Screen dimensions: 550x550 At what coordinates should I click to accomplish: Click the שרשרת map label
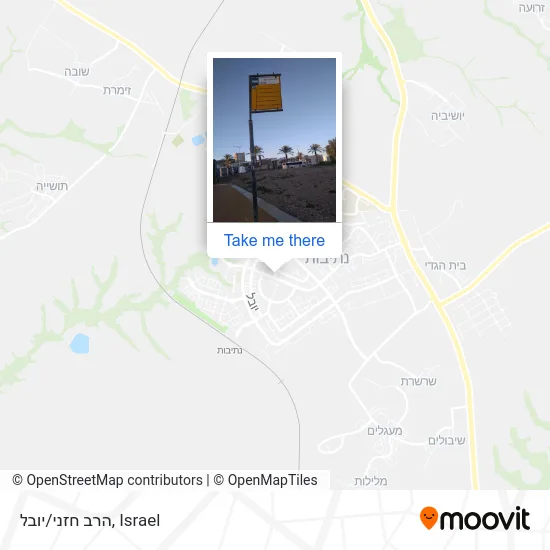[x=419, y=381]
